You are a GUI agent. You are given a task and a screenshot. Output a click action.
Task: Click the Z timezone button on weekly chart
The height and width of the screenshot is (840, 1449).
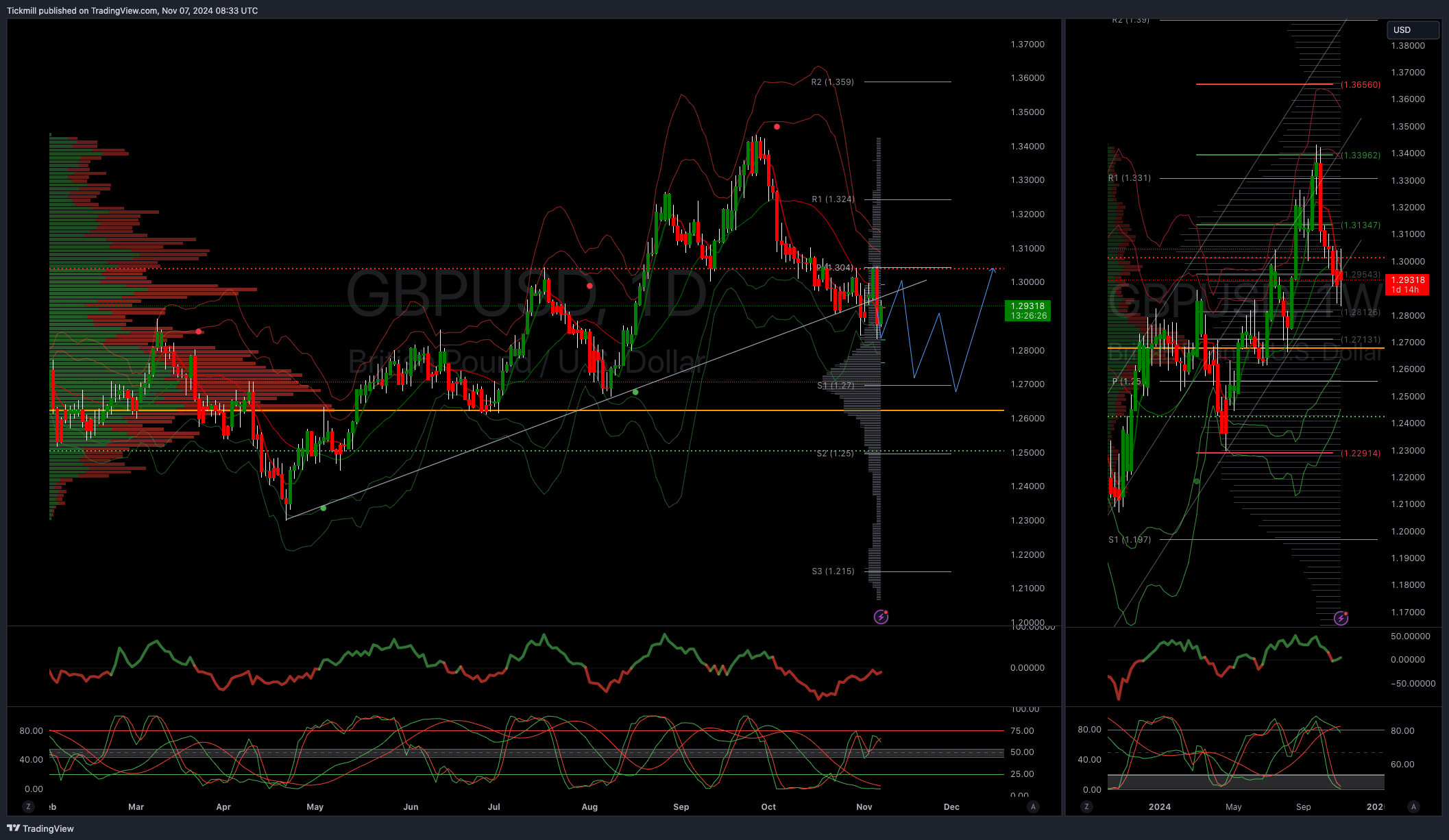pyautogui.click(x=1086, y=806)
